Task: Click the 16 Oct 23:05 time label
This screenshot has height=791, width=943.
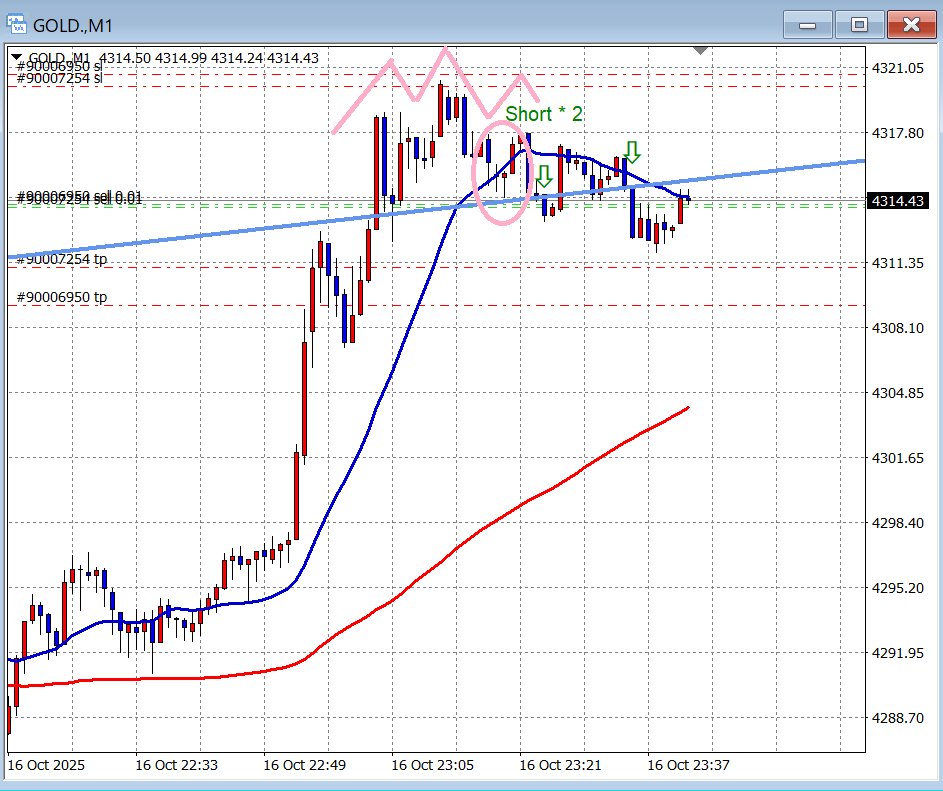Action: (x=433, y=765)
